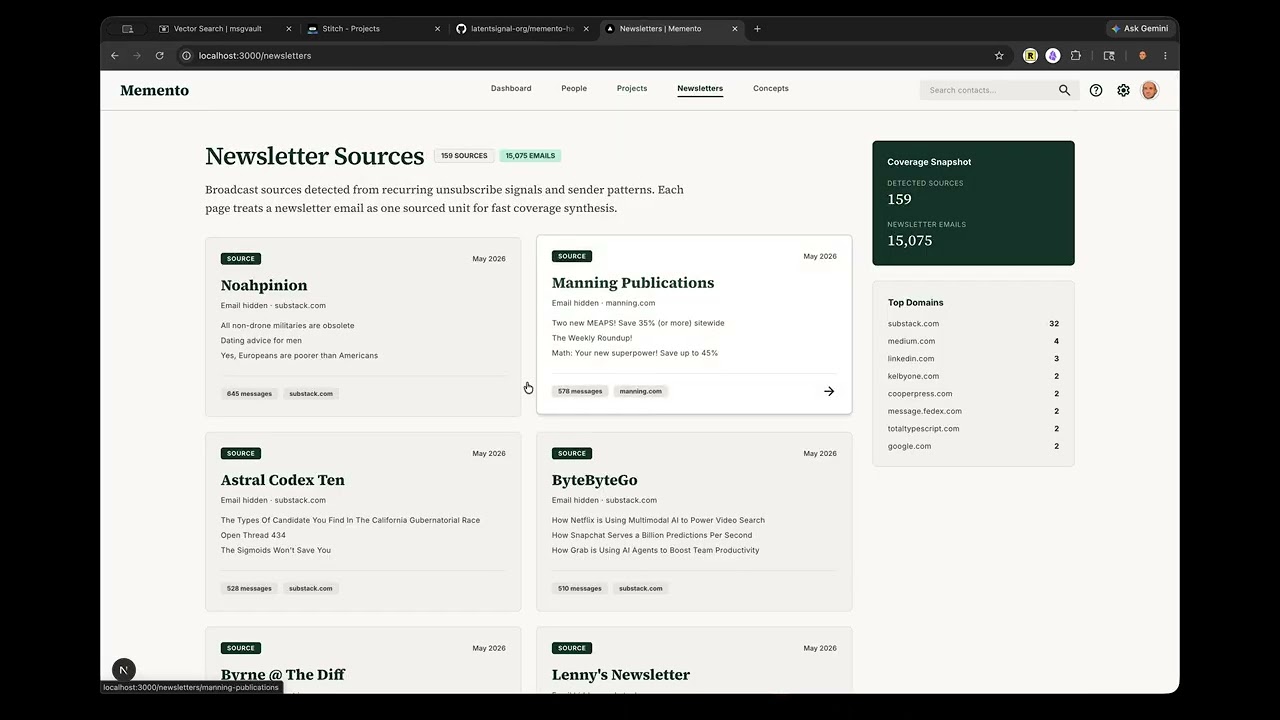This screenshot has height=720, width=1280.
Task: Open Chrome three-dot menu
Action: coord(1165,56)
